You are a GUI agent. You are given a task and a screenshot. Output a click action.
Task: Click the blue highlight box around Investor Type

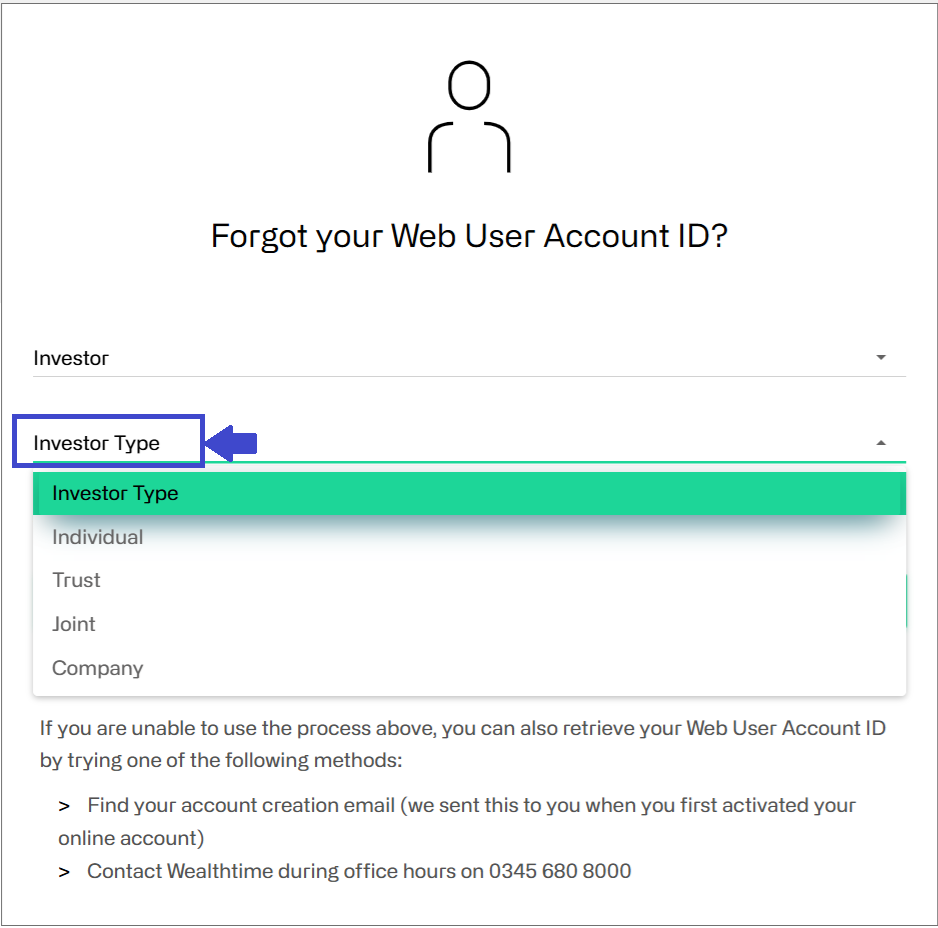[x=108, y=441]
